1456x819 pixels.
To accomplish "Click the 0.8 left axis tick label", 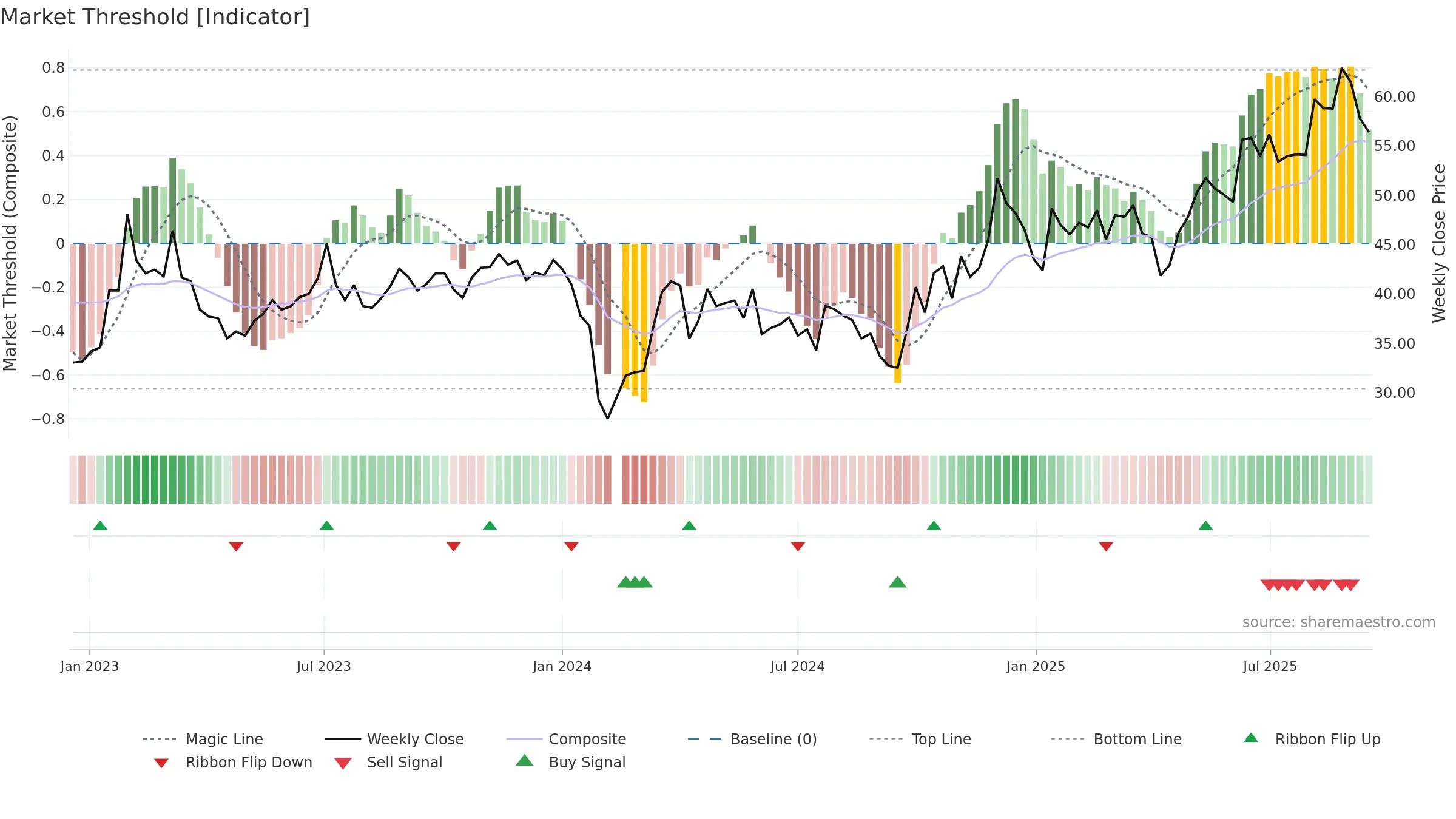I will pyautogui.click(x=53, y=68).
